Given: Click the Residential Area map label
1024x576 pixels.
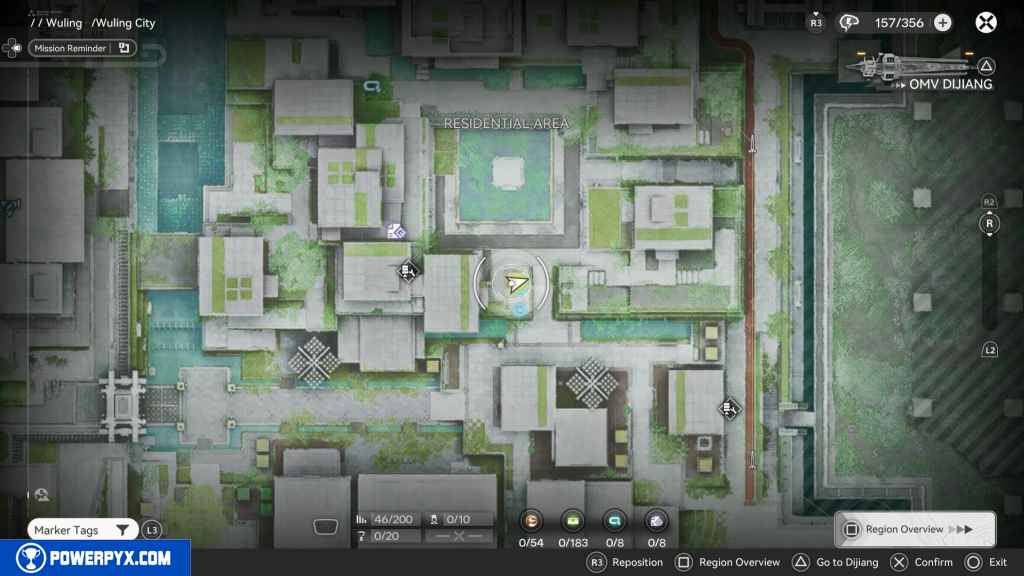Looking at the screenshot, I should 506,123.
